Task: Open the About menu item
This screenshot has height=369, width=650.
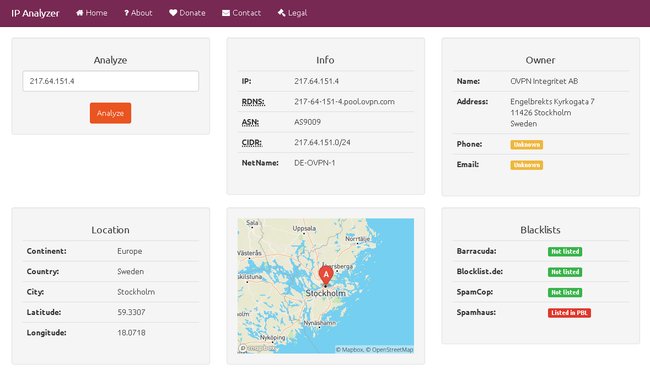Action: (x=138, y=13)
